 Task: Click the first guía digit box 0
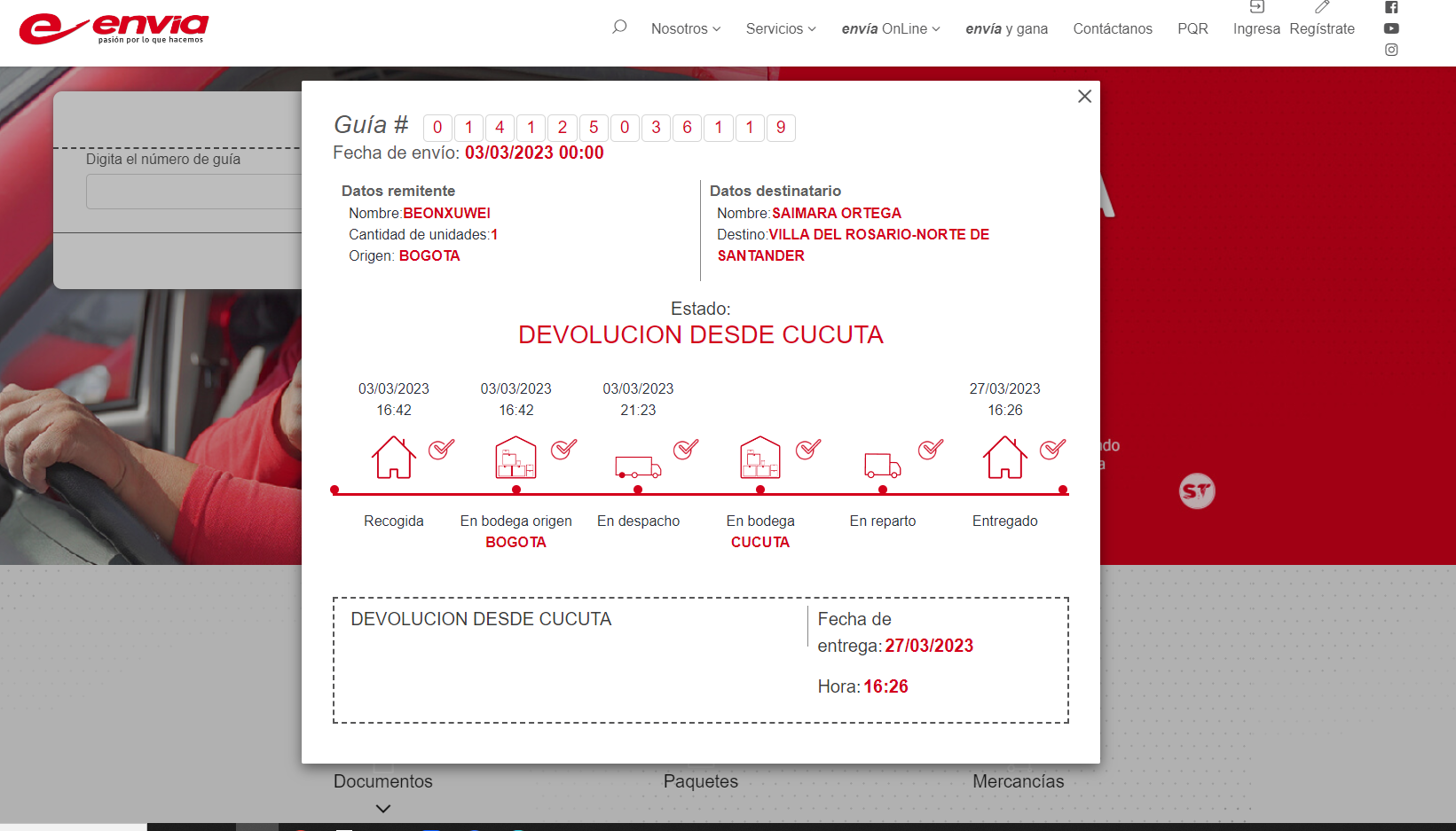click(437, 128)
